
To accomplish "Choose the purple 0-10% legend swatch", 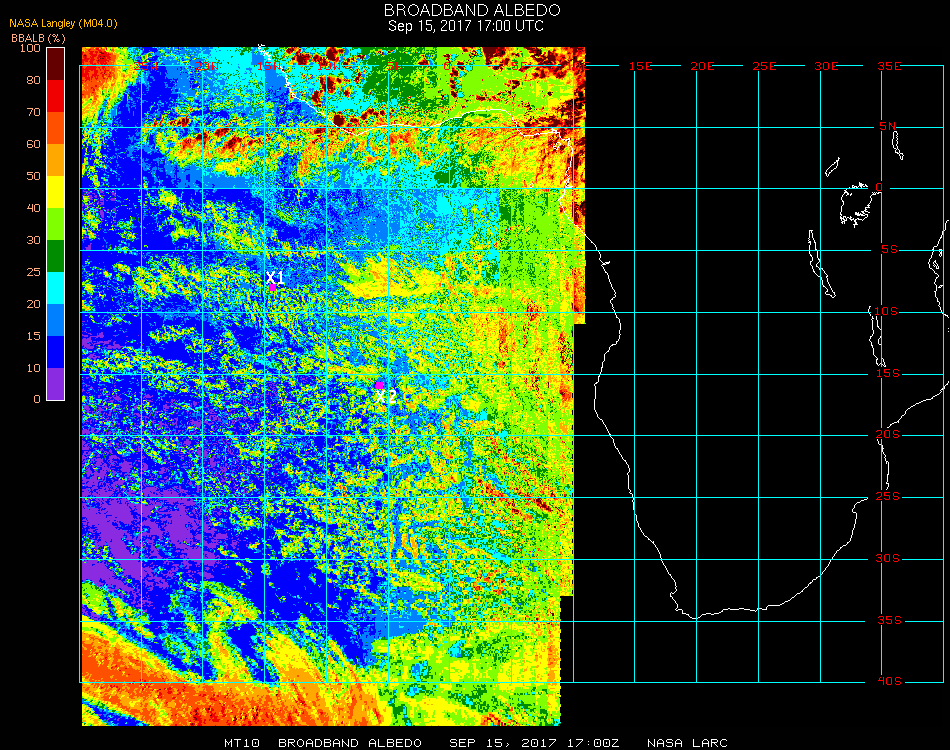I will [x=56, y=384].
